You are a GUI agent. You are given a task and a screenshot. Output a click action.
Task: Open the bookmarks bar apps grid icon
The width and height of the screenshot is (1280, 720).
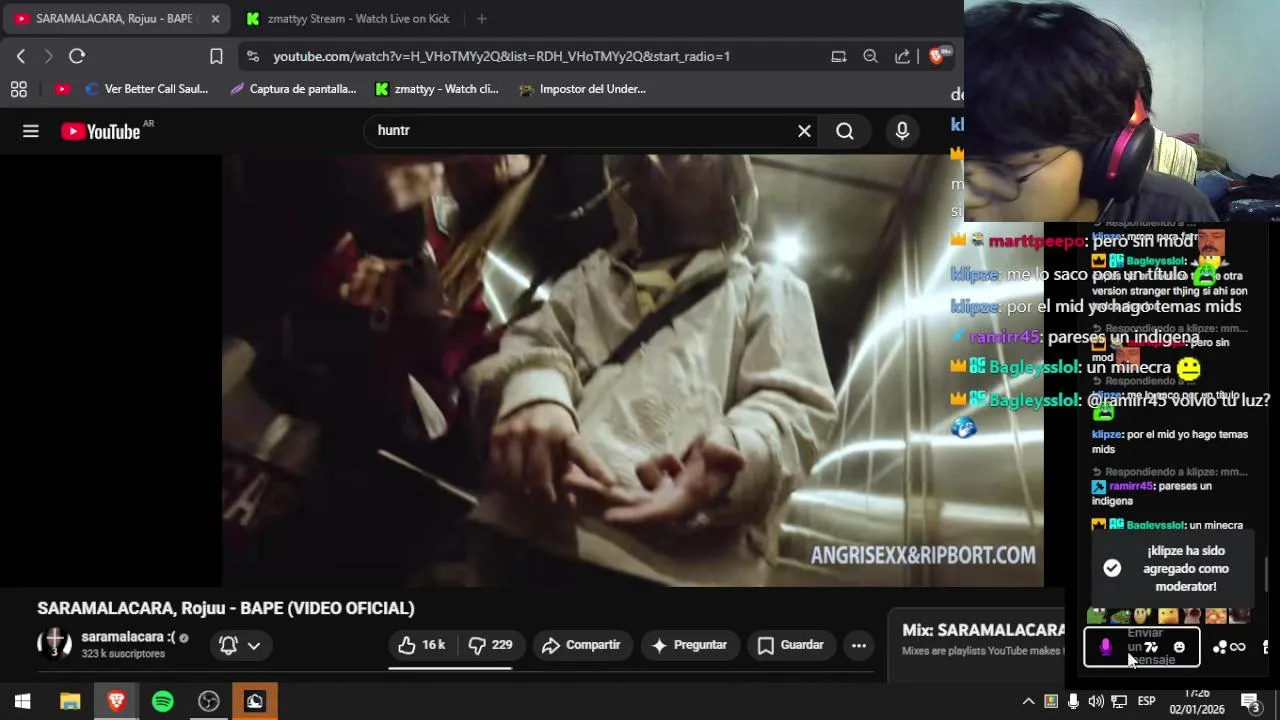click(x=18, y=89)
